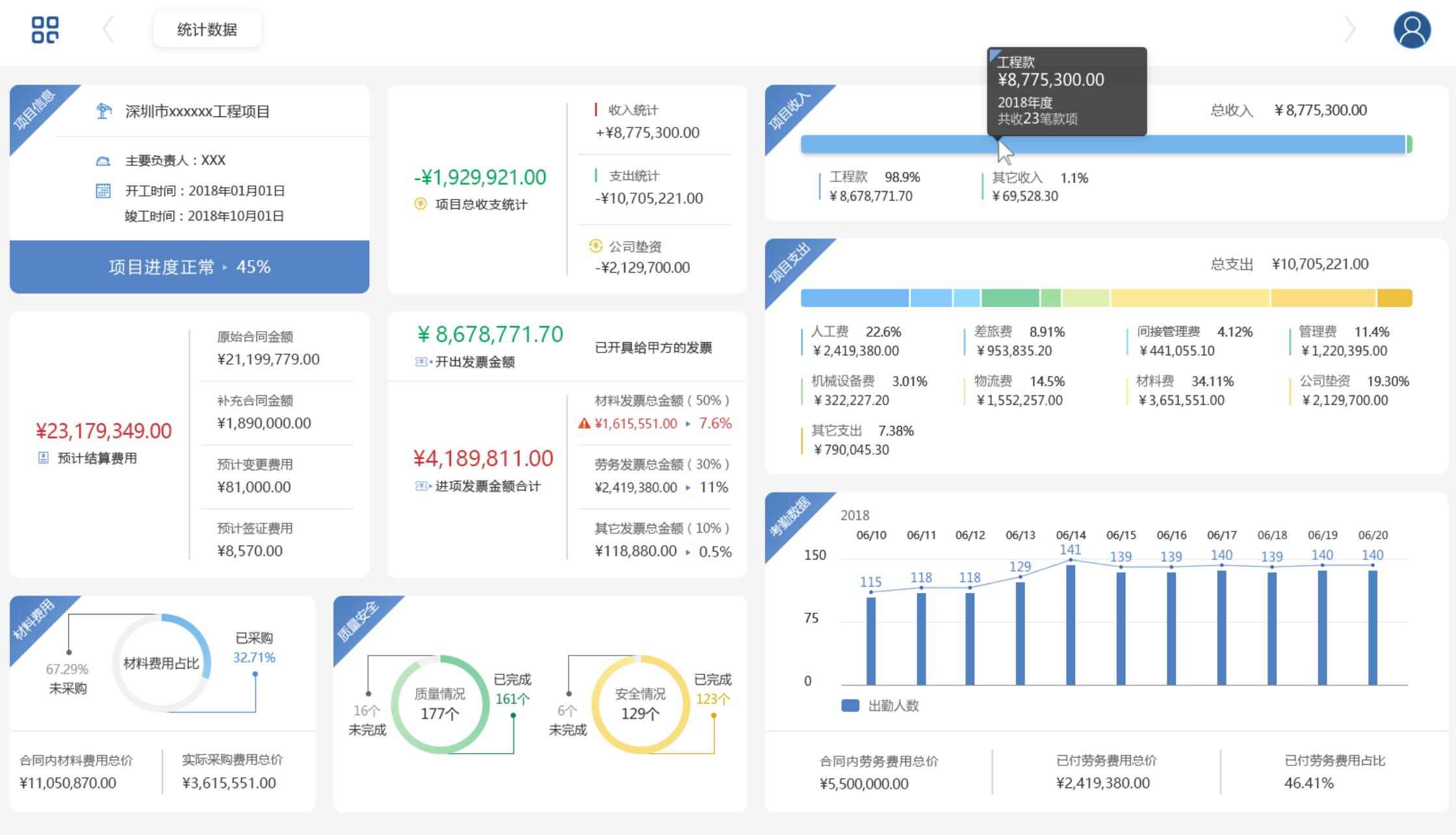The image size is (1456, 835).
Task: Click the user profile avatar icon
Action: (1412, 30)
